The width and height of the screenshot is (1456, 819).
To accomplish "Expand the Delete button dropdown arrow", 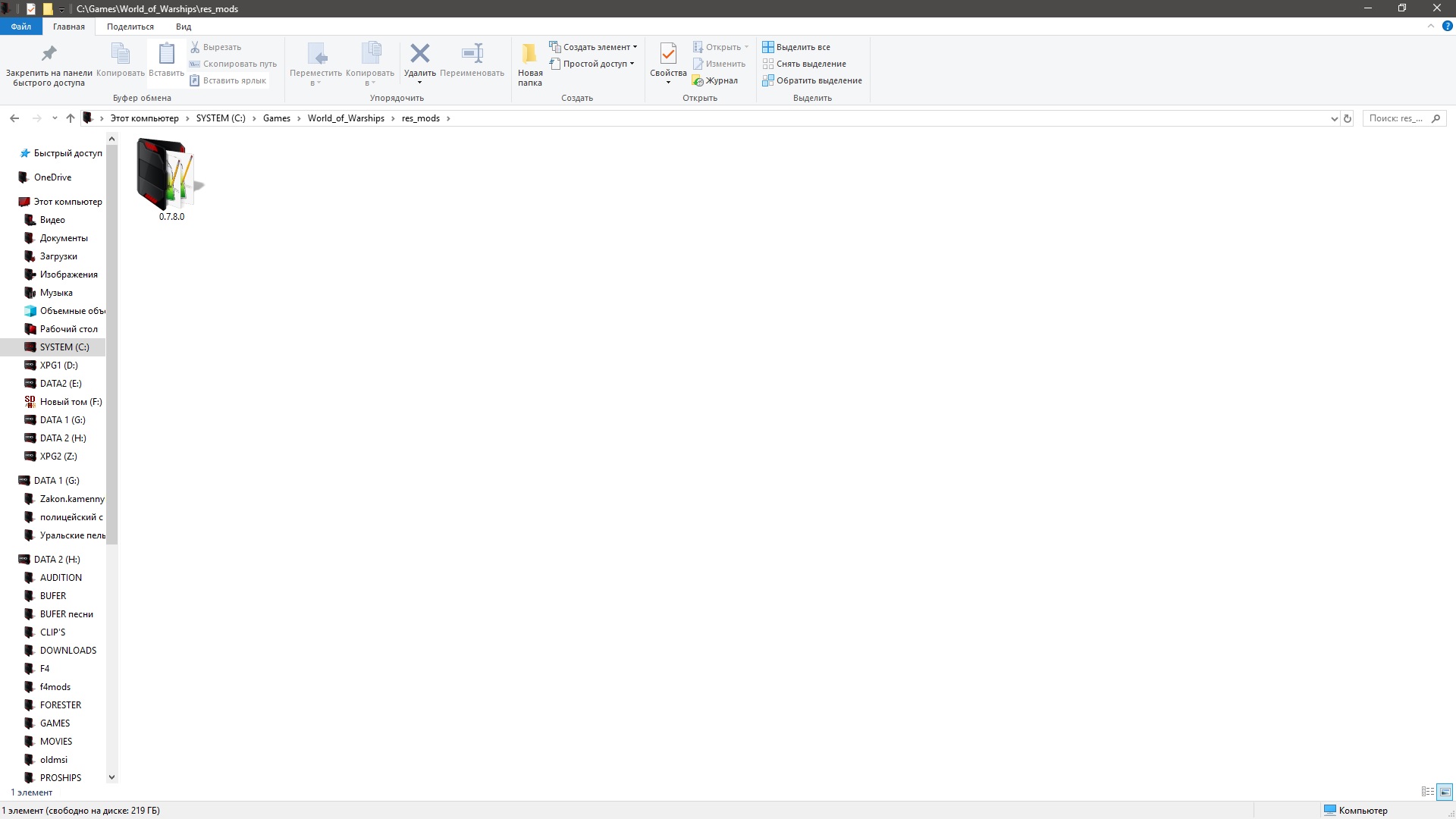I will 419,83.
